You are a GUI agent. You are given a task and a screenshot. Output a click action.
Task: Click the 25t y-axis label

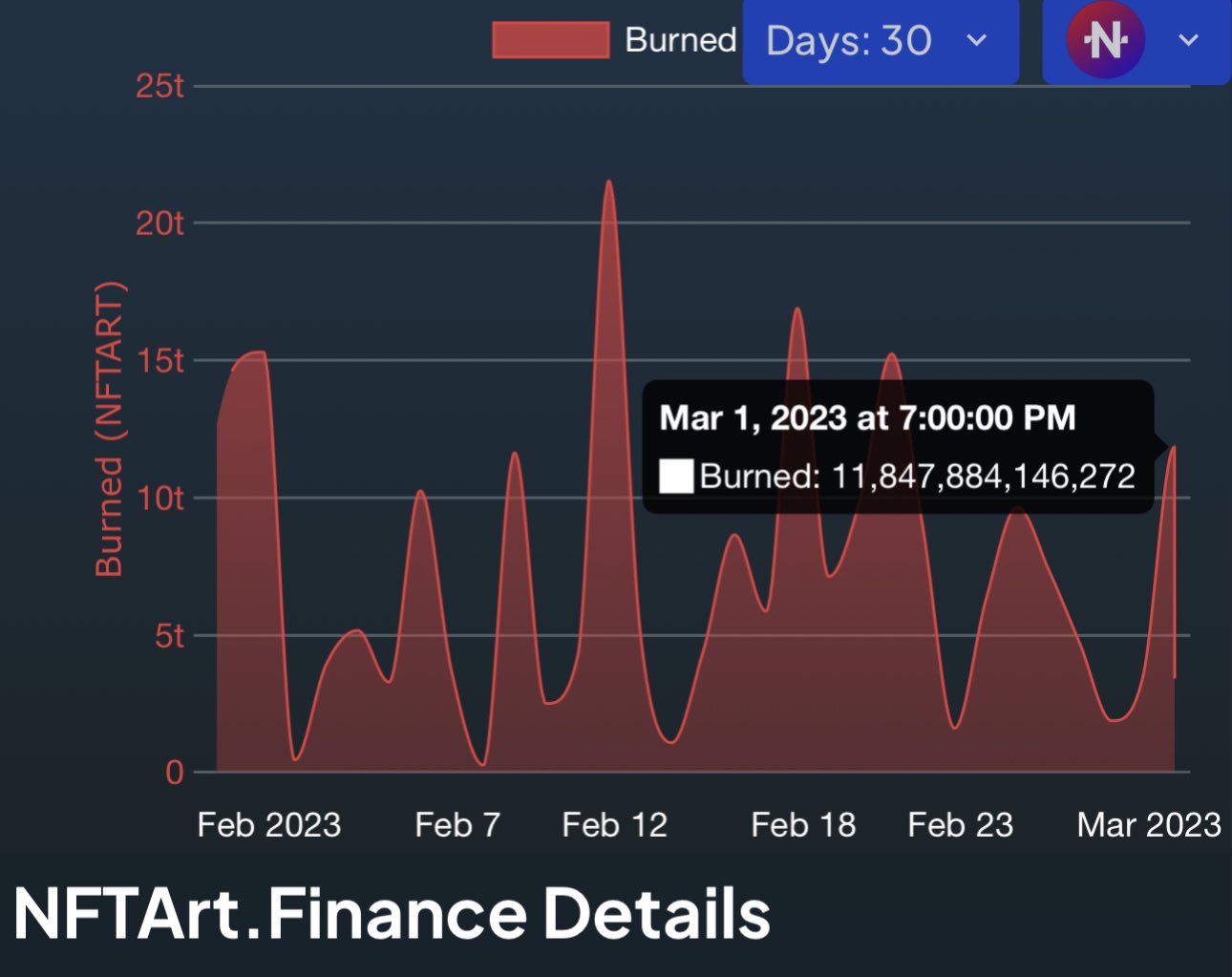(x=159, y=86)
